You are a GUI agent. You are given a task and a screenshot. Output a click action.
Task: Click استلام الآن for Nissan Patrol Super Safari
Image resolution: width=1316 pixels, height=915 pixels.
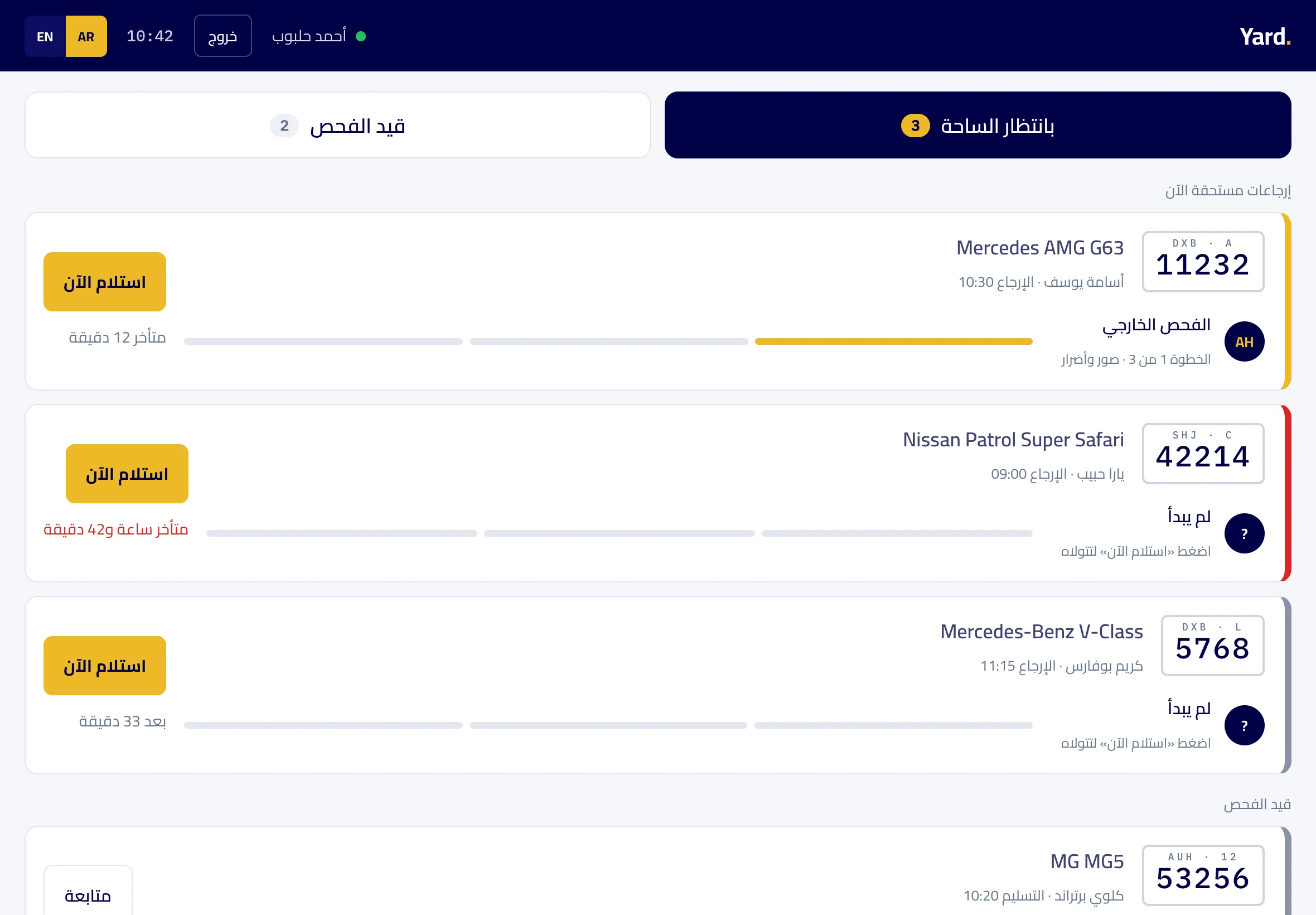(x=127, y=474)
